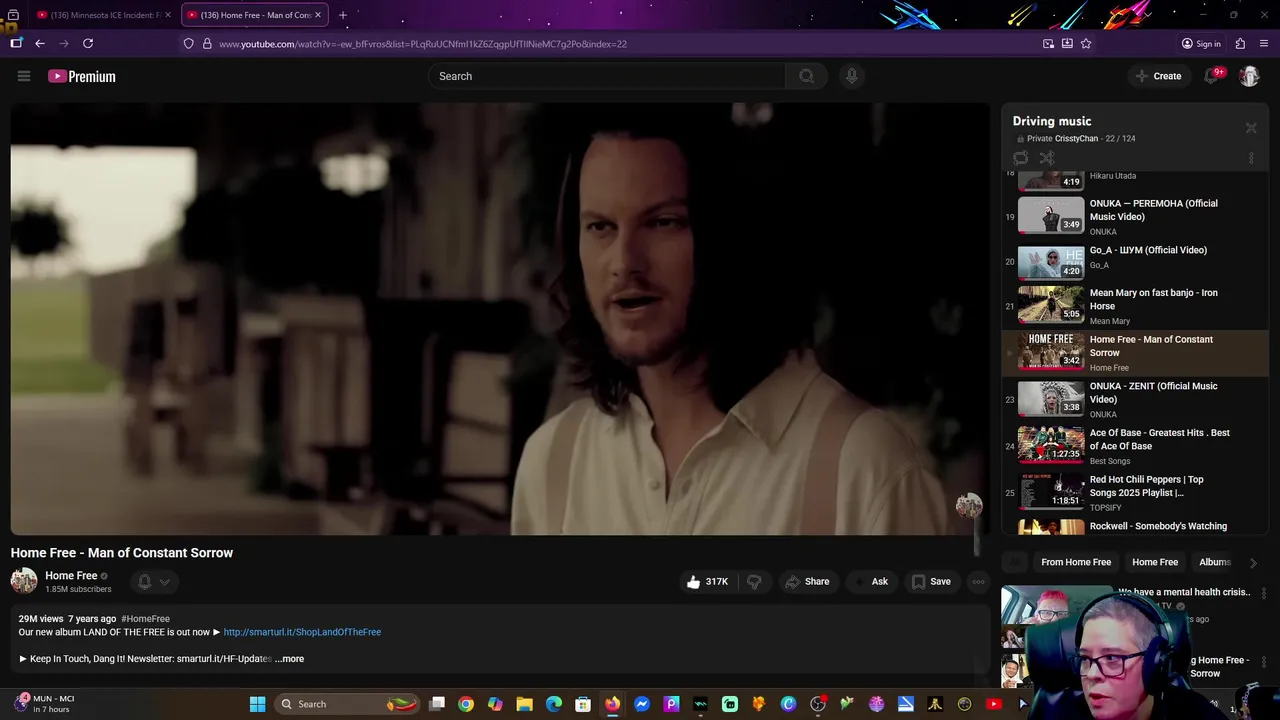Toggle loop playlist icon in Driving music

(x=1020, y=158)
